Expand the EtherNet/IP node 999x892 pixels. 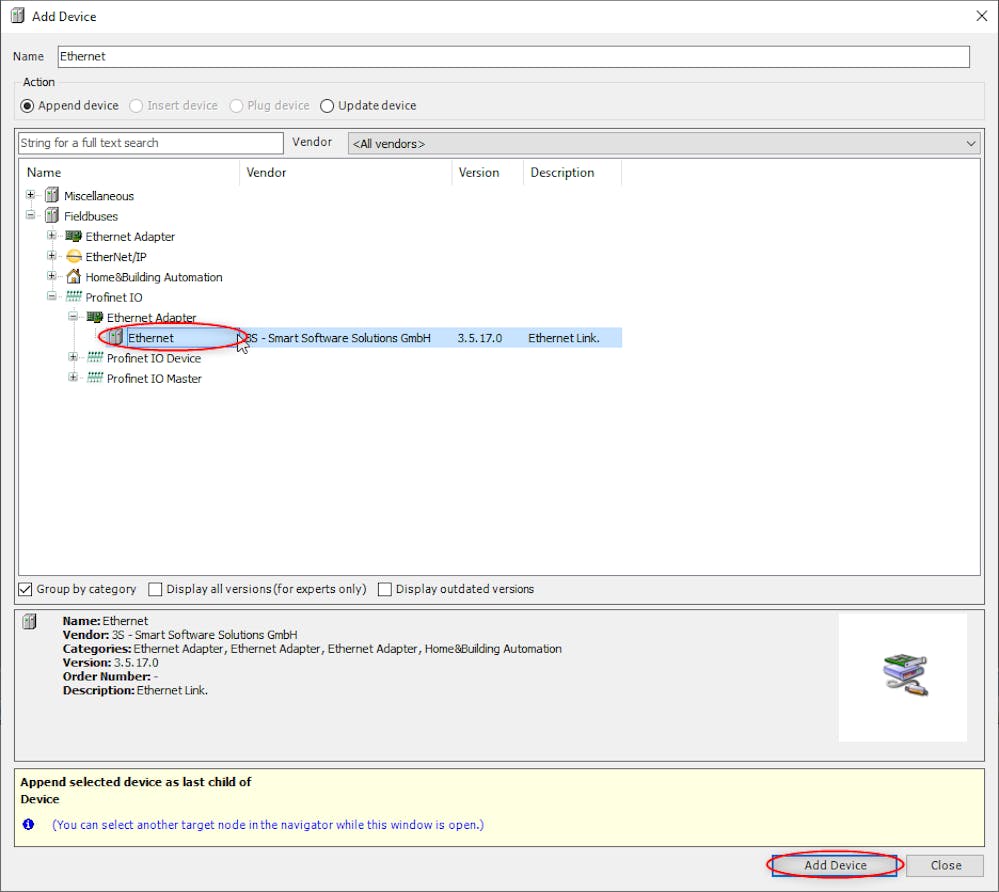click(x=52, y=255)
